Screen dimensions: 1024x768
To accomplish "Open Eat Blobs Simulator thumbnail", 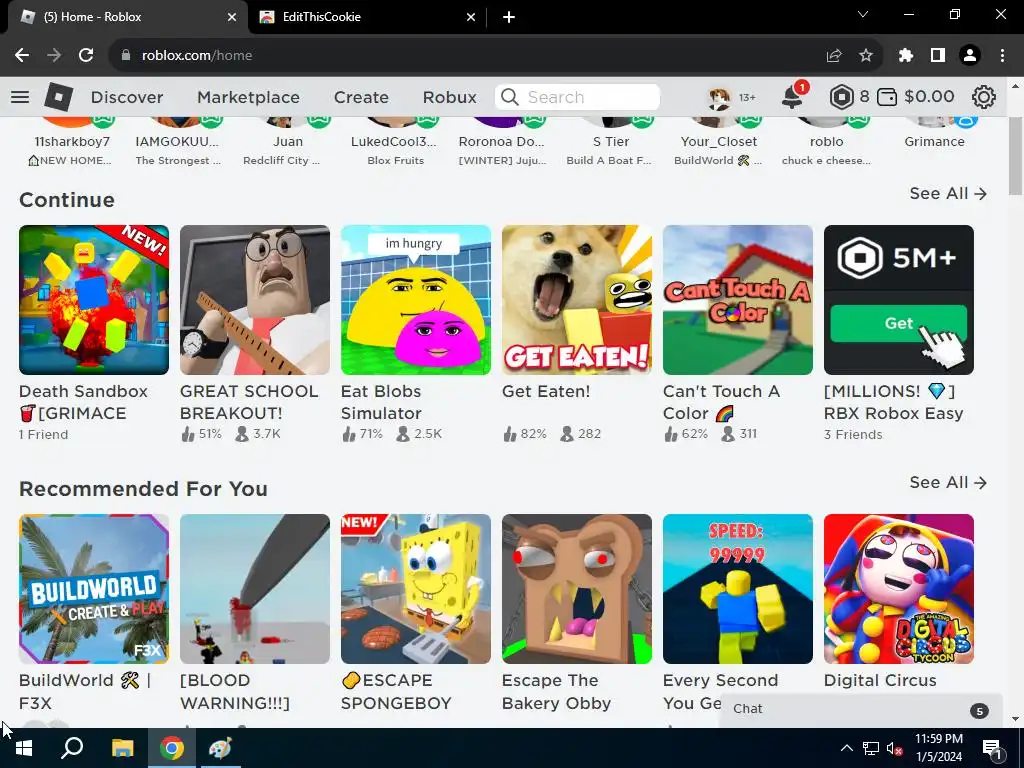I will coord(415,300).
